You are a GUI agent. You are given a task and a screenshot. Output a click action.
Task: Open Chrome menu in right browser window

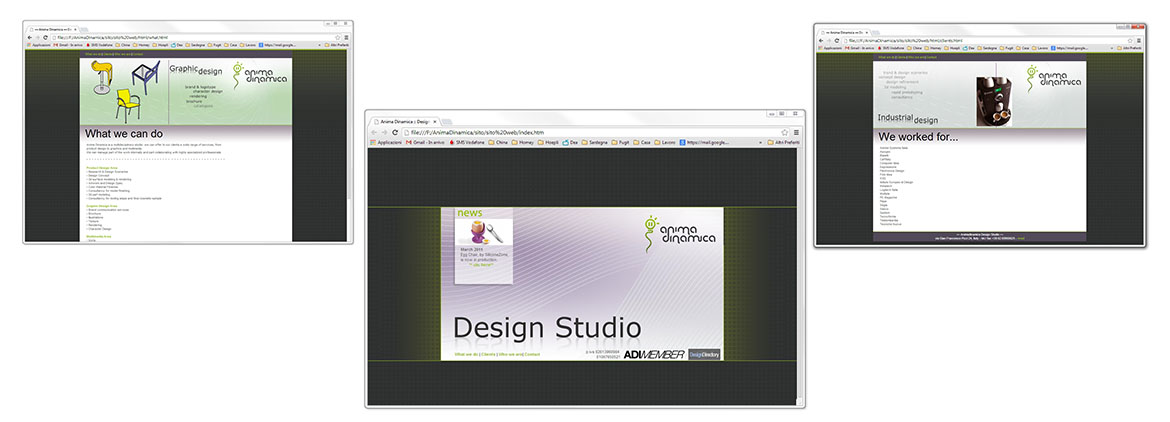point(1139,40)
